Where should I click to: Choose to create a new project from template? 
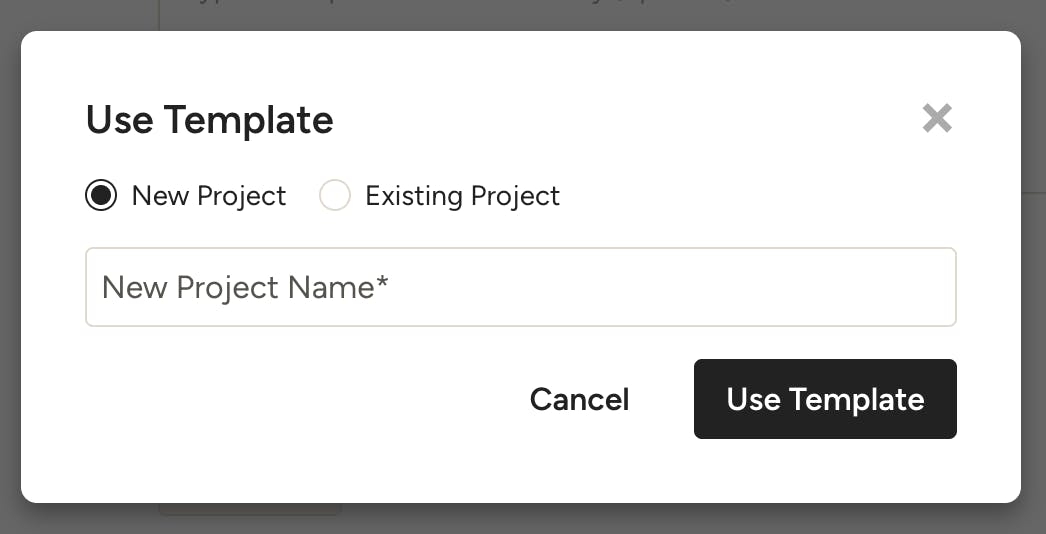(101, 196)
